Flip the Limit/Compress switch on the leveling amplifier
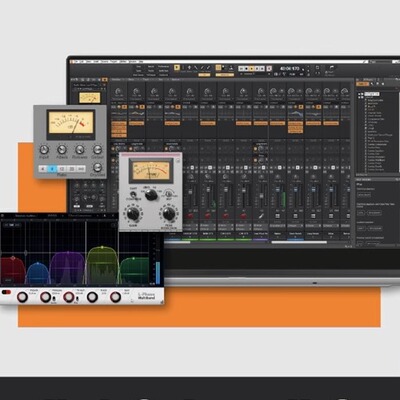The image size is (400, 400). 133,194
